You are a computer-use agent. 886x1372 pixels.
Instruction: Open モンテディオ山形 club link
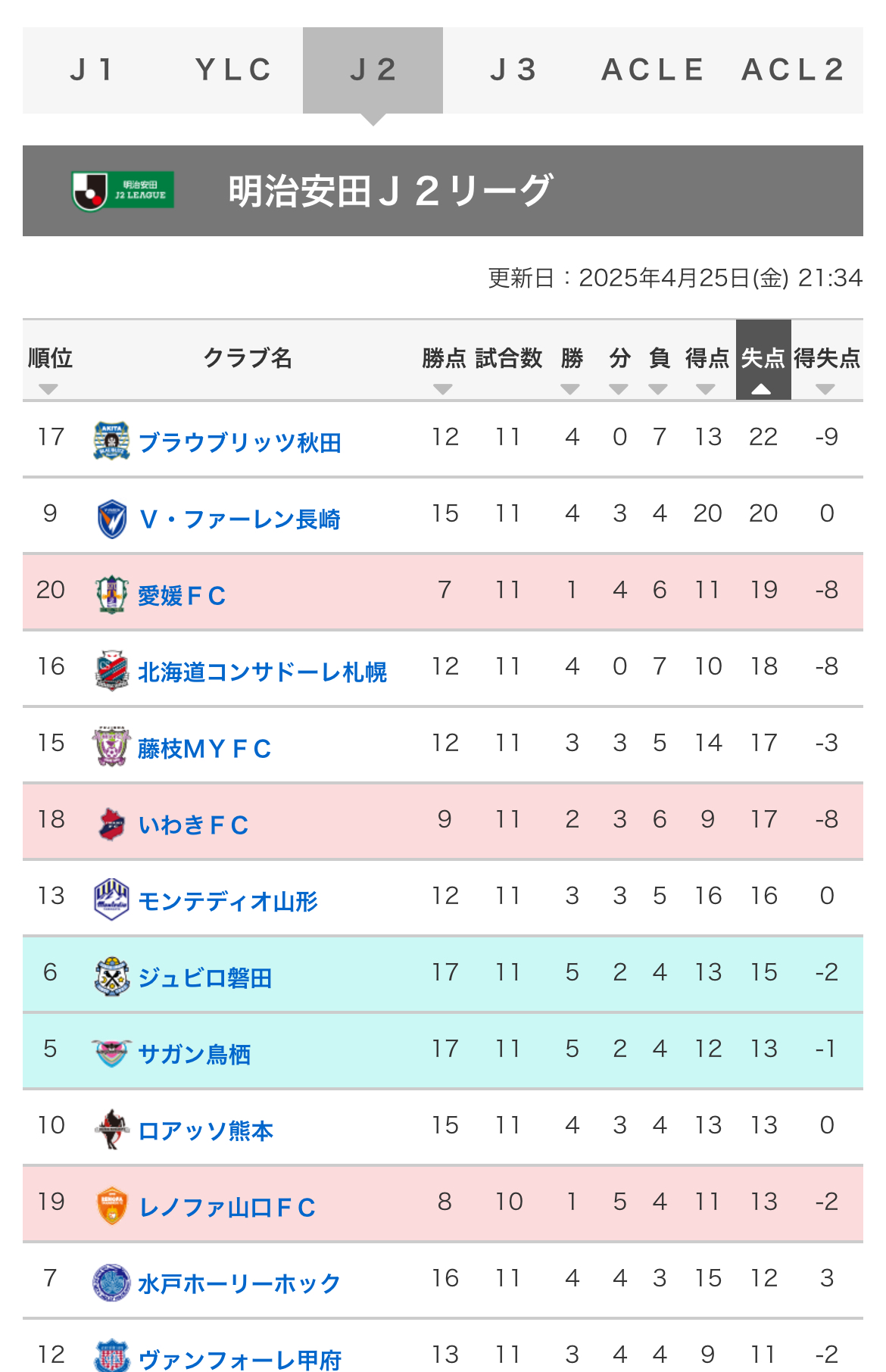(228, 901)
